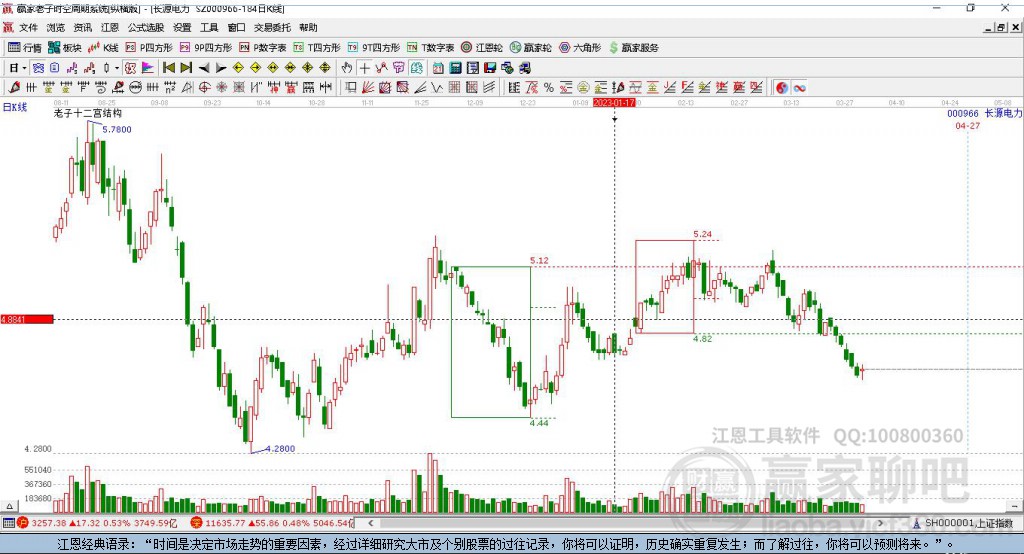Expand the candlestick style dropdown arrow
This screenshot has height=554, width=1024.
(117, 68)
